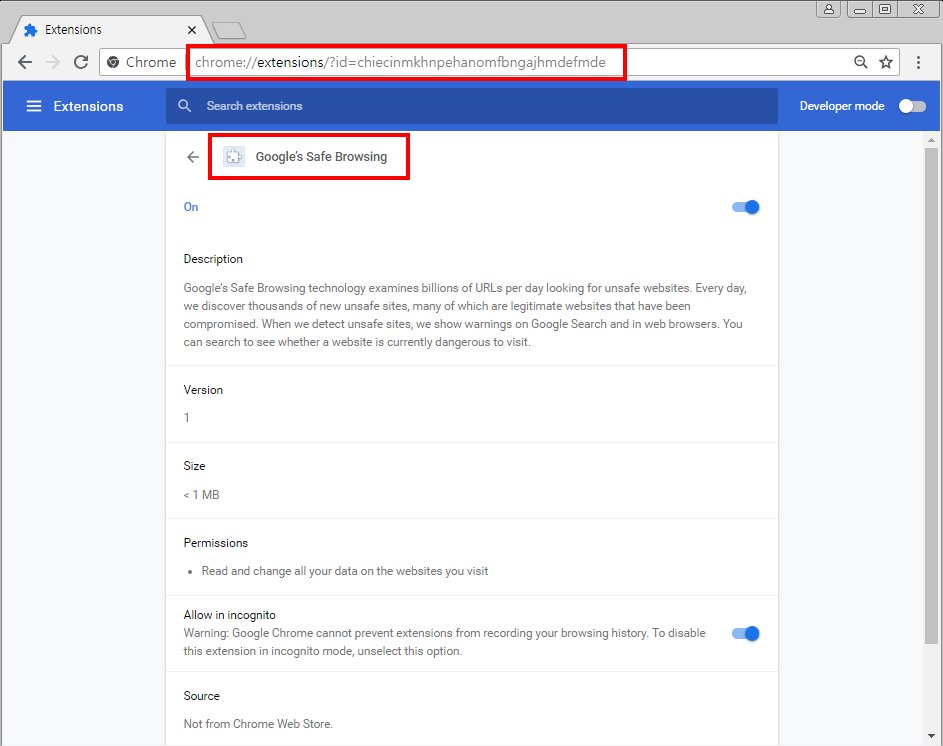
Task: Maximize the Chrome window
Action: (x=885, y=9)
